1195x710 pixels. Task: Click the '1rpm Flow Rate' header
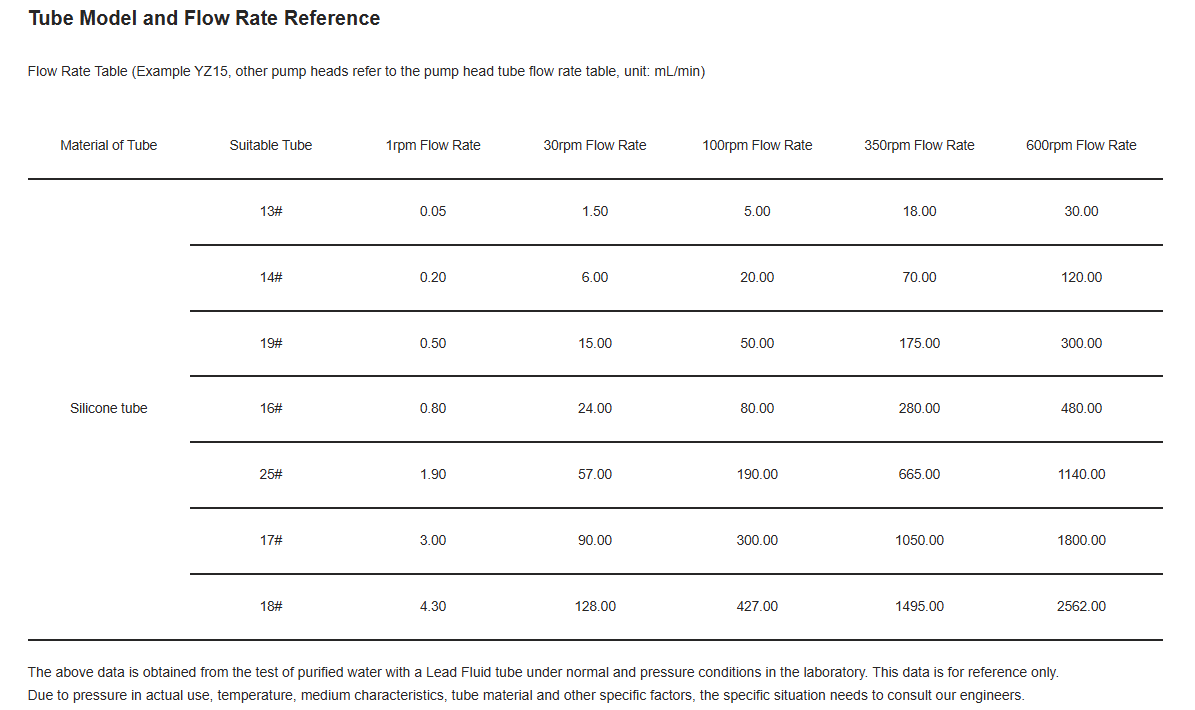pos(433,145)
